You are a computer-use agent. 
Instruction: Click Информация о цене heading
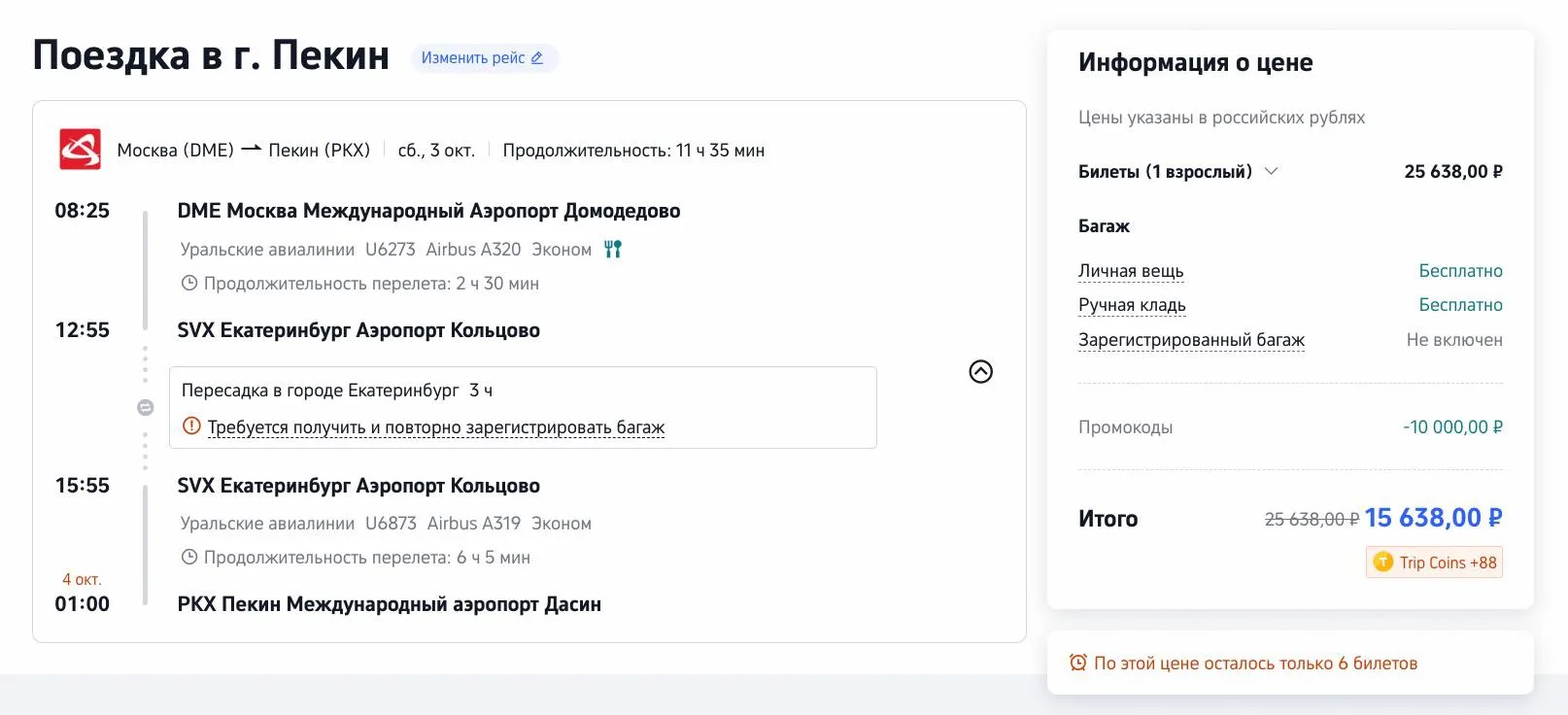(x=1195, y=62)
